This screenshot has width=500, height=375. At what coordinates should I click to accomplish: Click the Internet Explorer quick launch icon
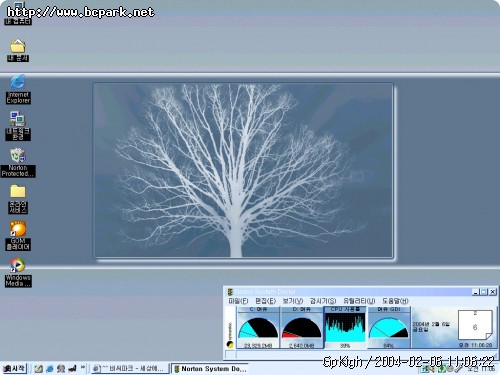(x=50, y=368)
